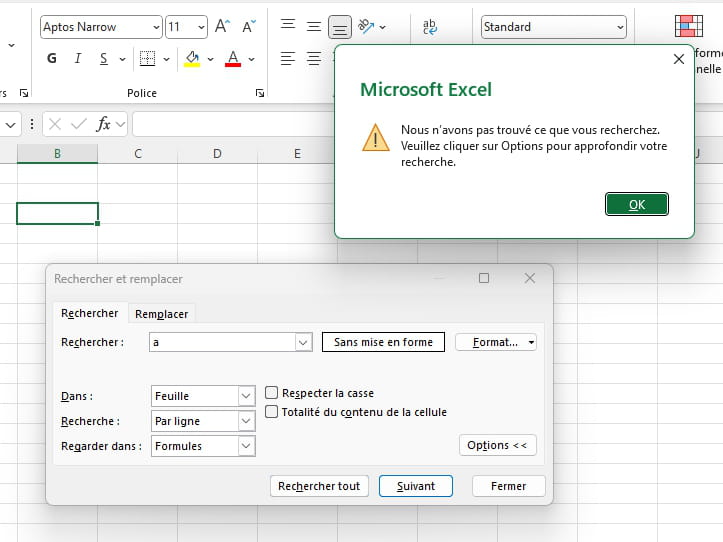Apply red font color
723x542 pixels.
click(x=233, y=59)
